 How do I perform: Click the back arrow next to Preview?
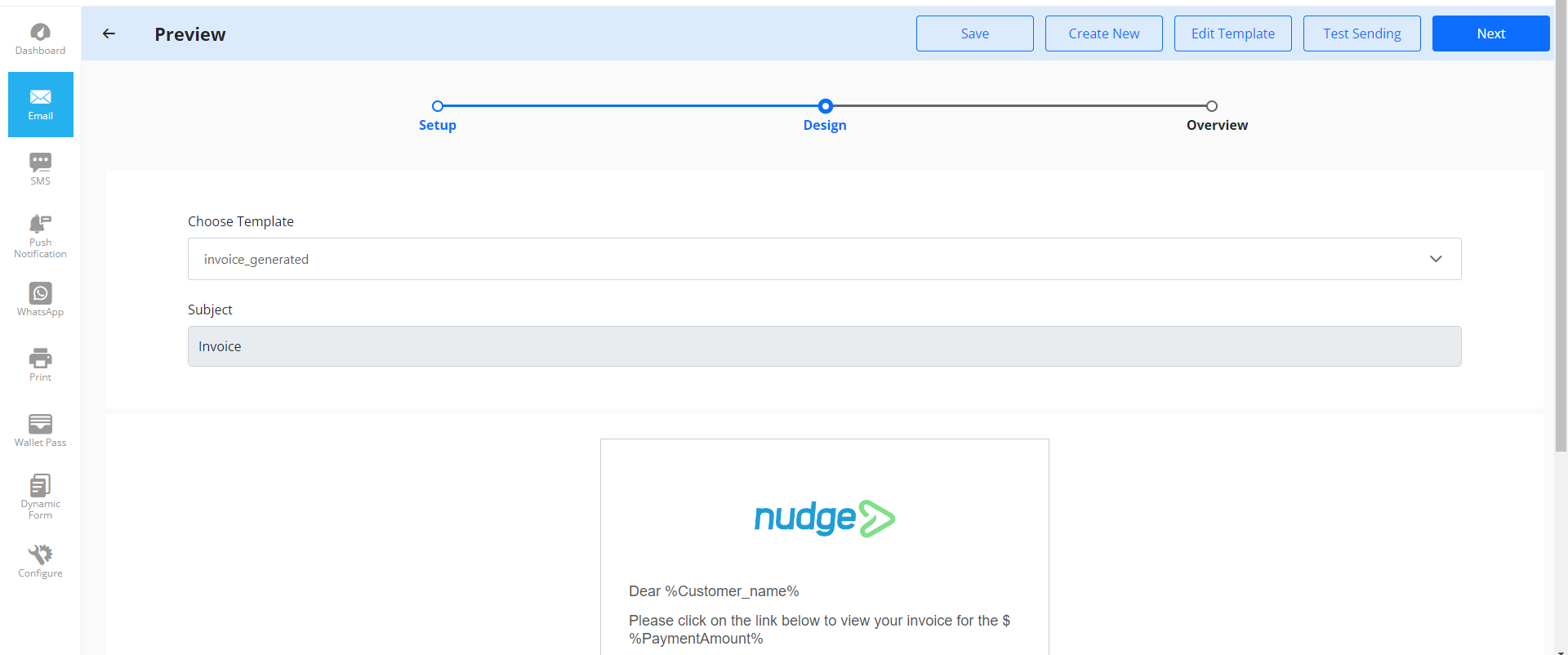click(x=109, y=33)
